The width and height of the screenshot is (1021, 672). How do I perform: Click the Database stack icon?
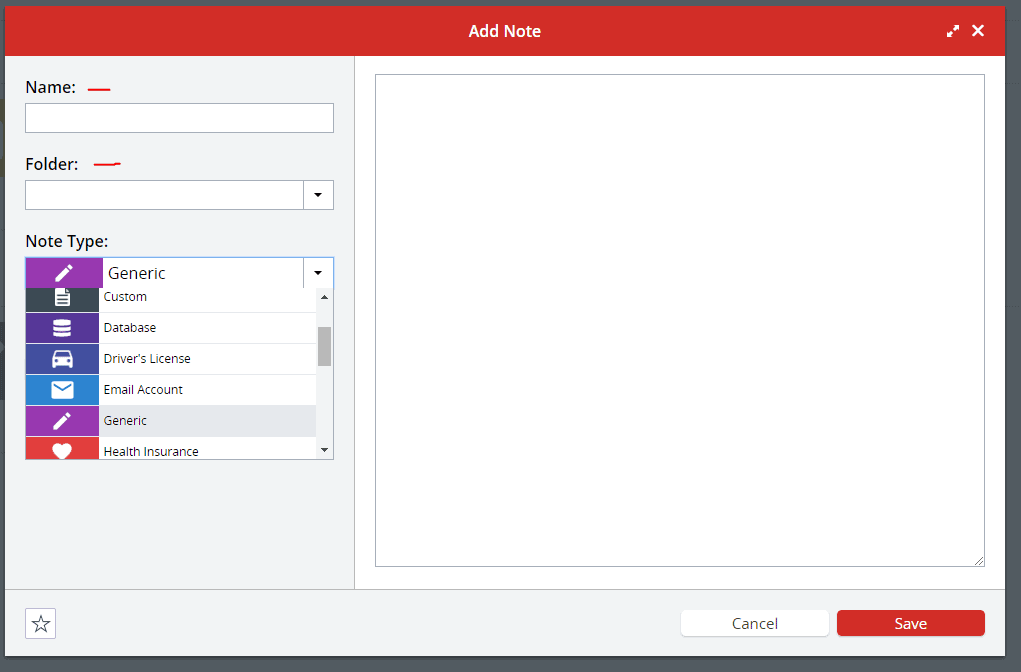click(62, 328)
